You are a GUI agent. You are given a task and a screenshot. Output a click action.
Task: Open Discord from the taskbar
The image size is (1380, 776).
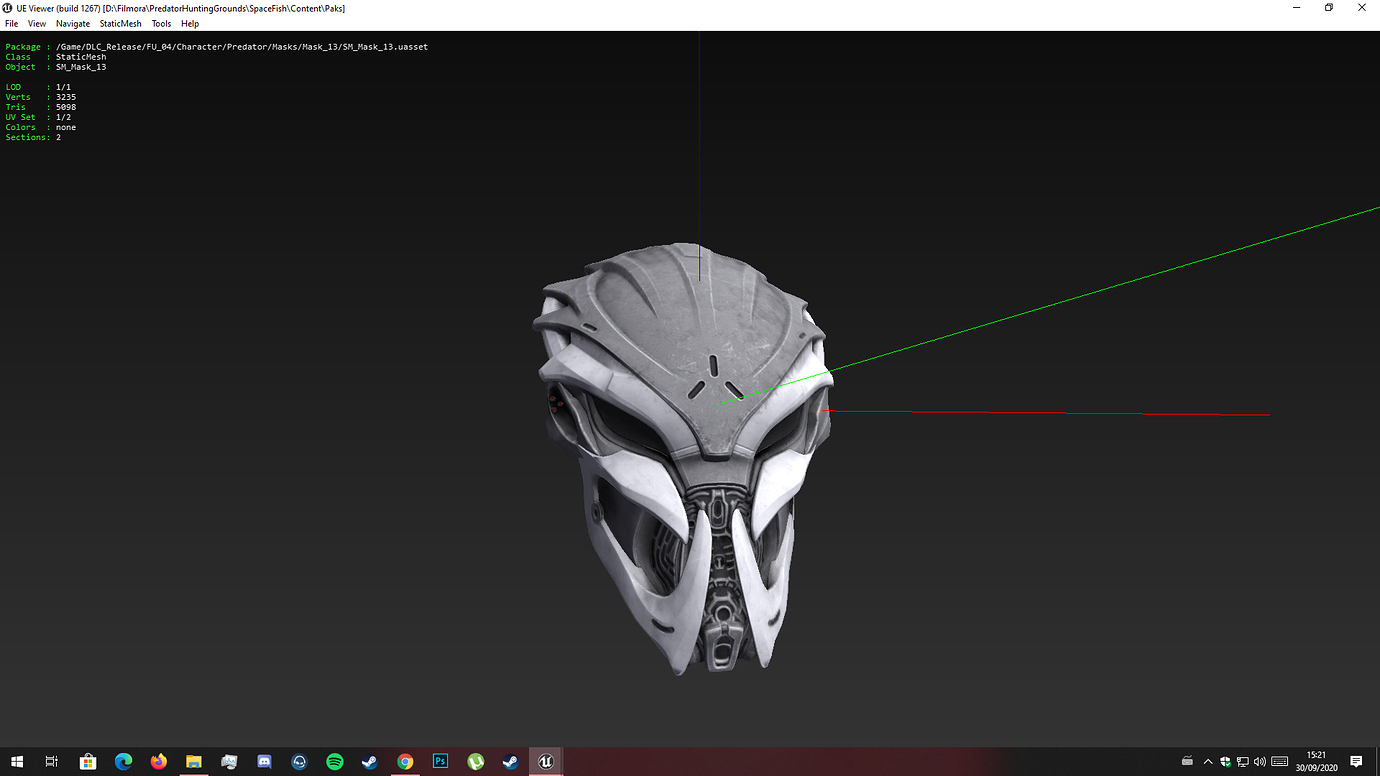pyautogui.click(x=264, y=761)
